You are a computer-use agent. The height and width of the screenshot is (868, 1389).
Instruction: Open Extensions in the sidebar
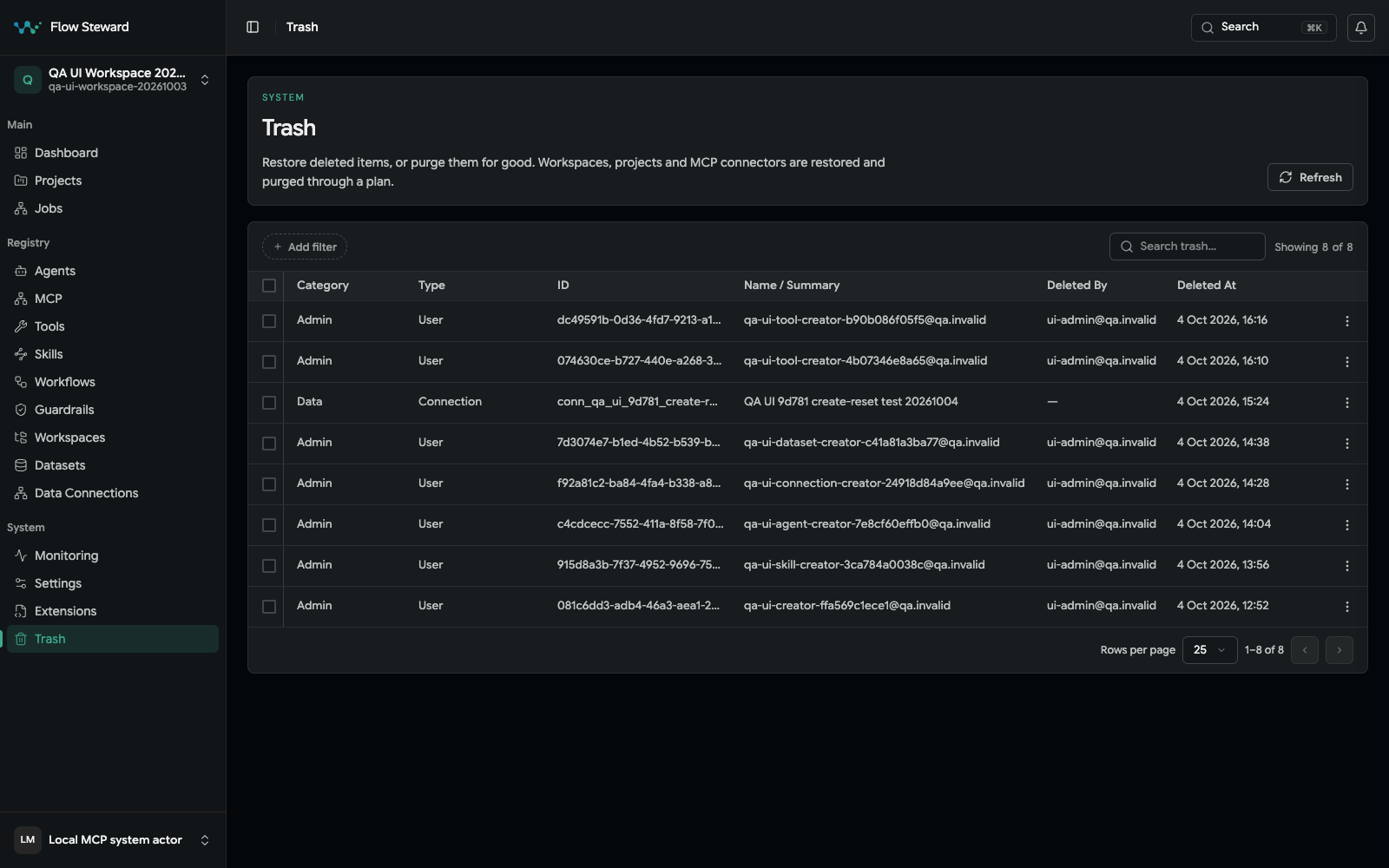[x=113, y=611]
